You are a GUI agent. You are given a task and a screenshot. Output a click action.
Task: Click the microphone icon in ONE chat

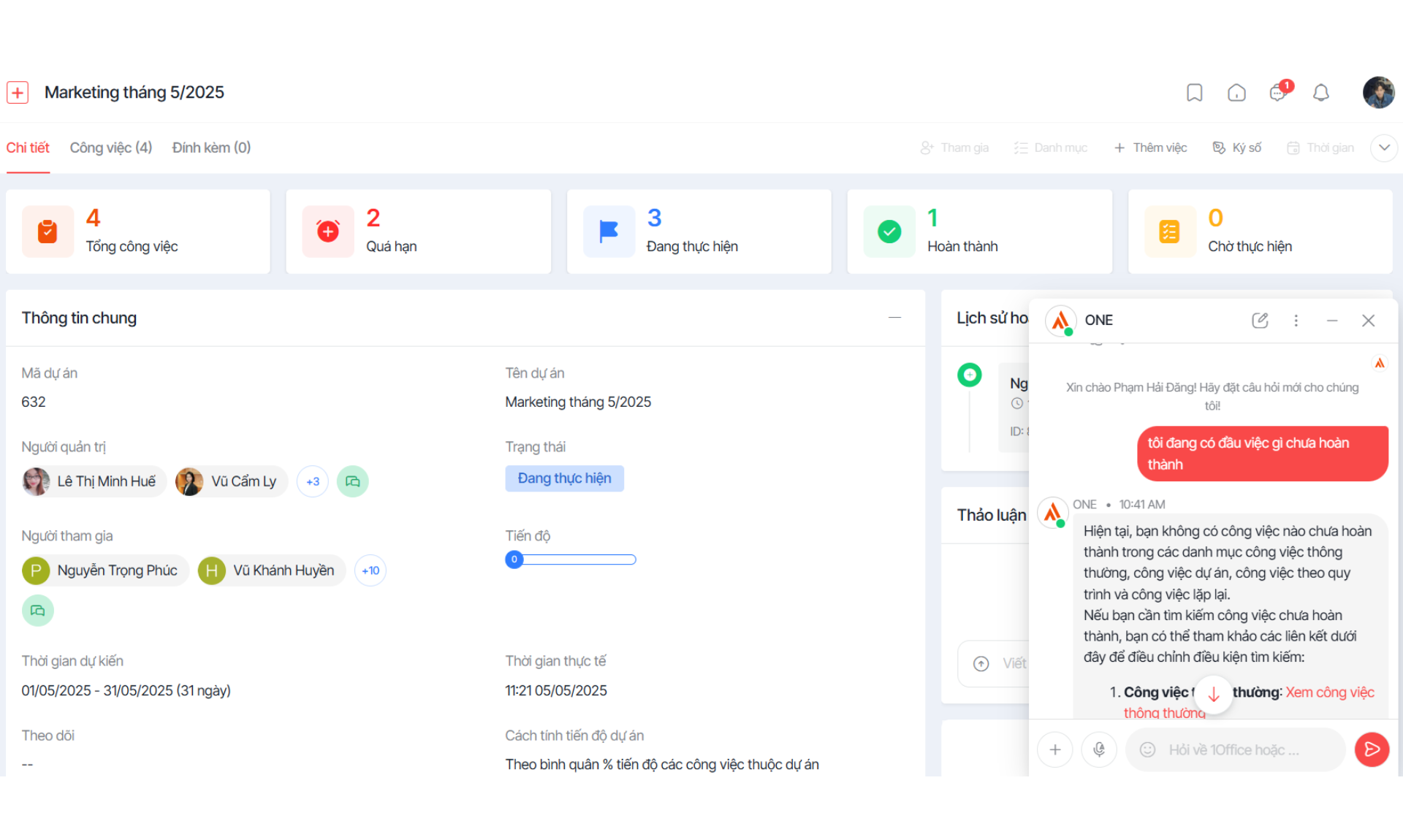click(x=1099, y=749)
